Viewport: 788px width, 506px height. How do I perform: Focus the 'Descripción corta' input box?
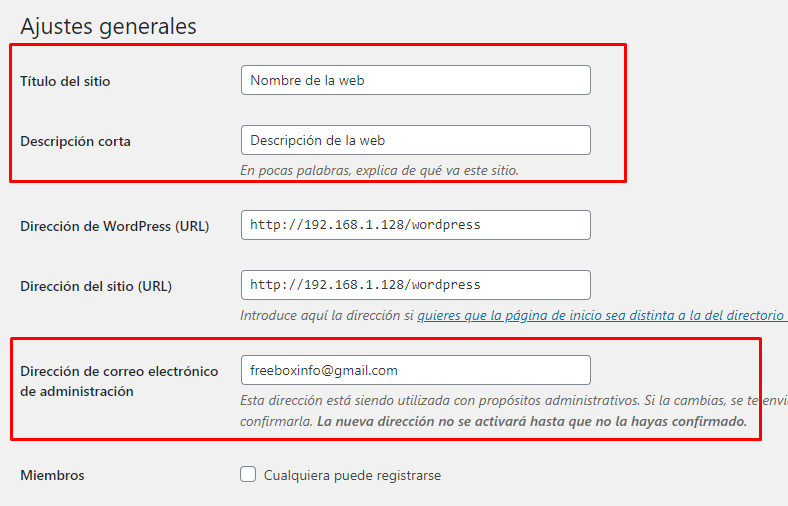point(415,140)
